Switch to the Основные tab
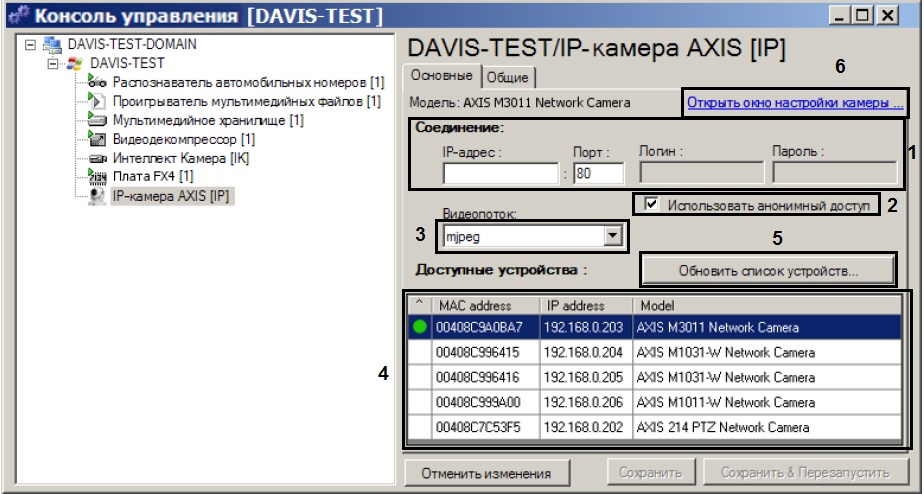924x494 pixels. pos(441,75)
